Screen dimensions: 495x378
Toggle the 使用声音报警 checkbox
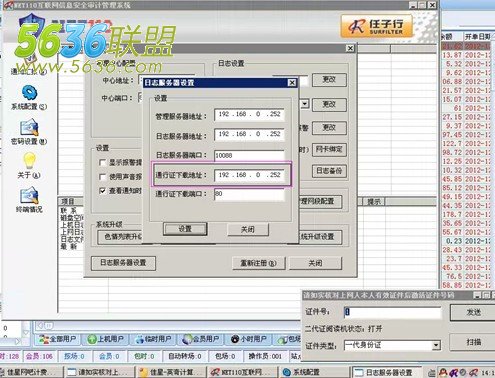pyautogui.click(x=102, y=177)
